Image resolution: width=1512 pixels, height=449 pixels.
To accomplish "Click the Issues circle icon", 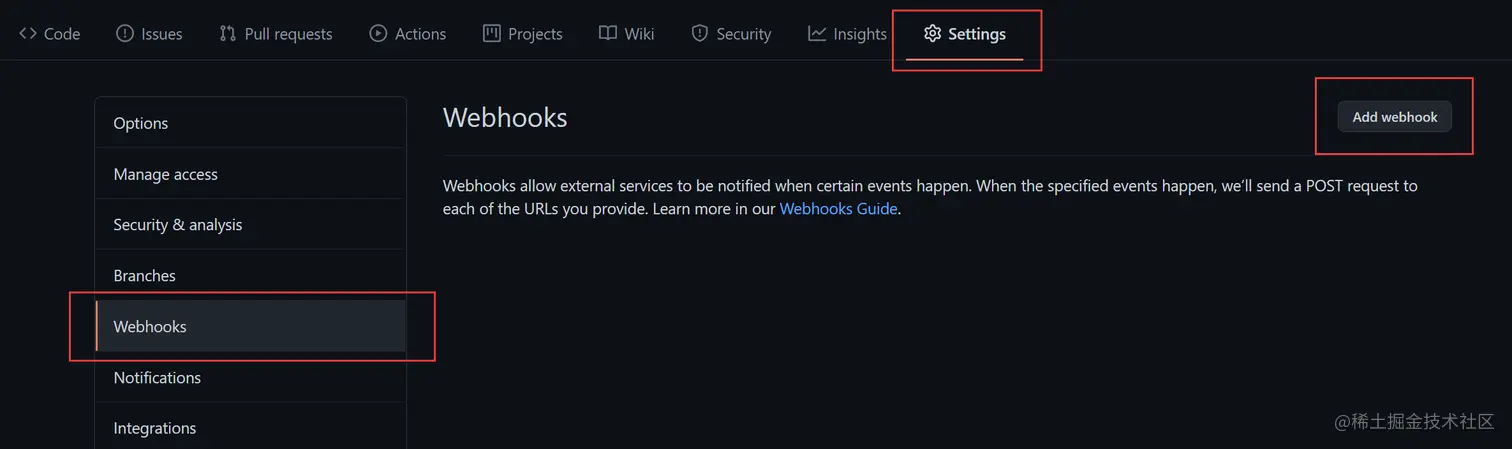I will [x=125, y=34].
